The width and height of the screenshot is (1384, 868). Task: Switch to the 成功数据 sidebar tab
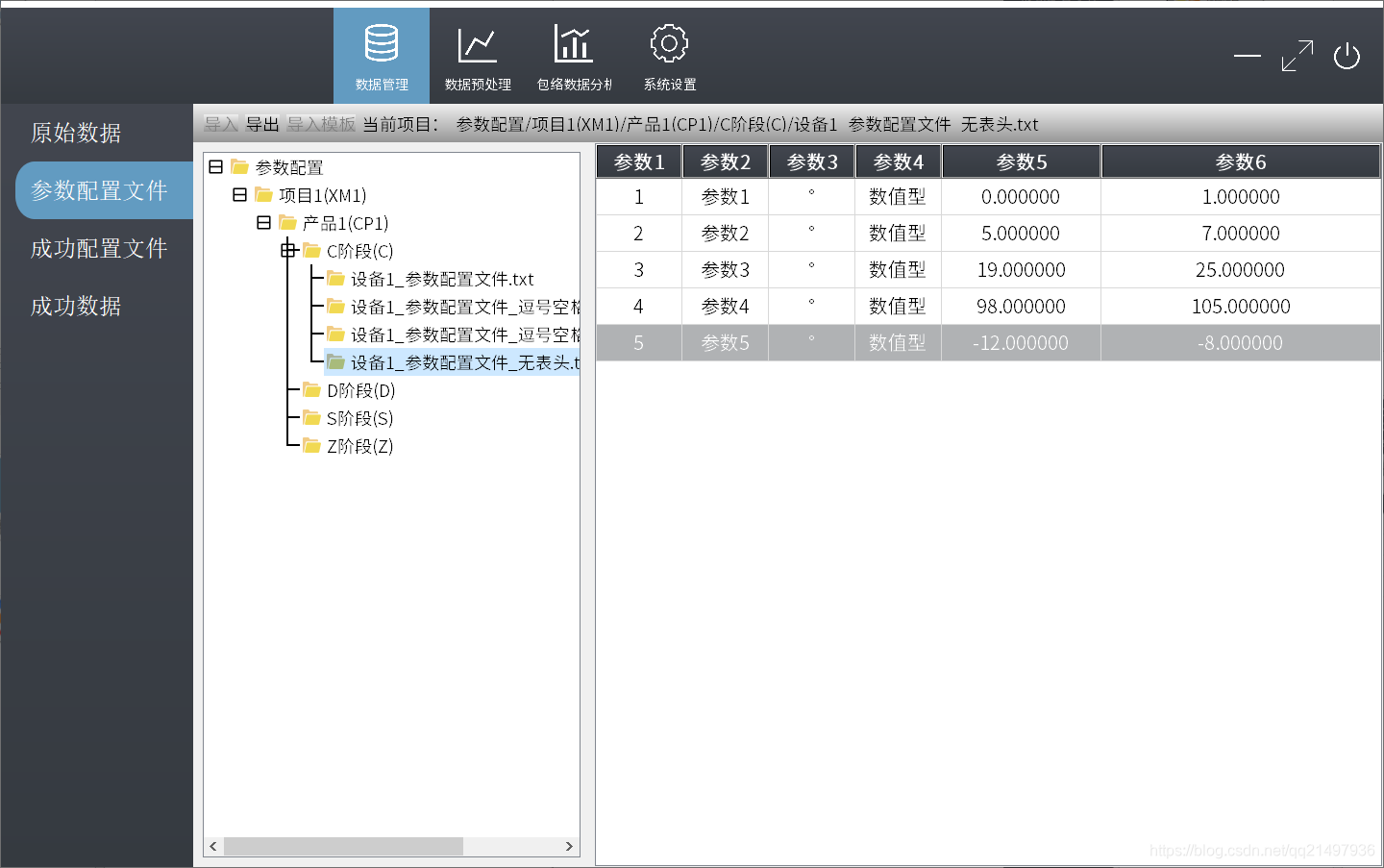pyautogui.click(x=76, y=306)
